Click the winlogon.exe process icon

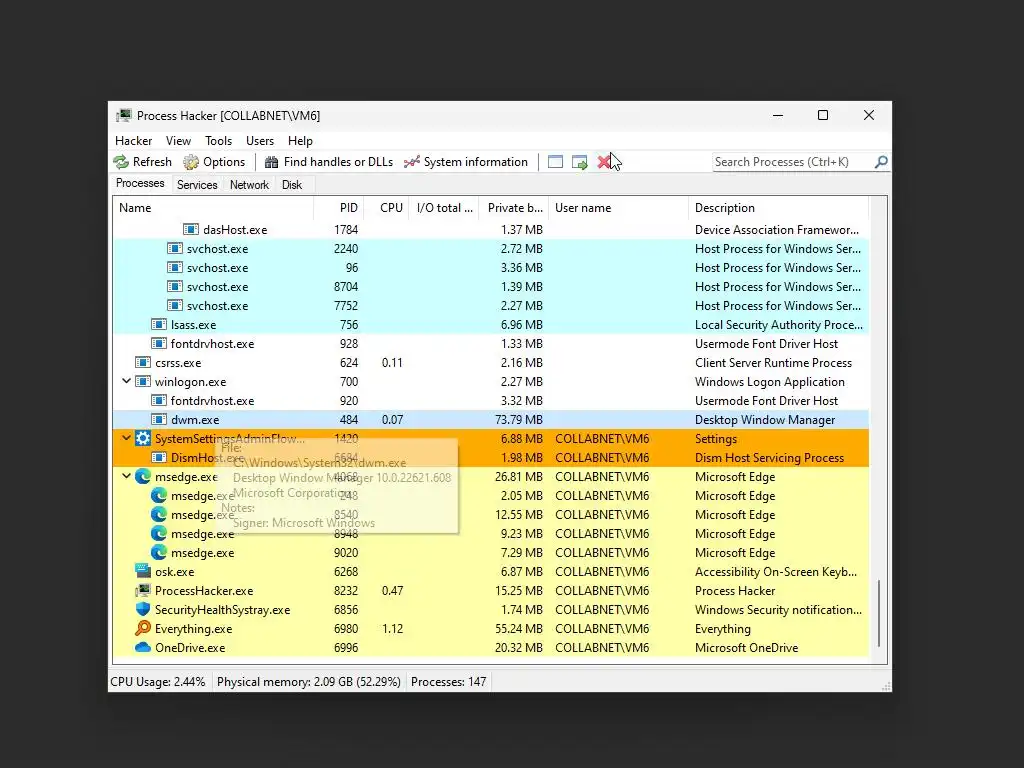[x=143, y=381]
